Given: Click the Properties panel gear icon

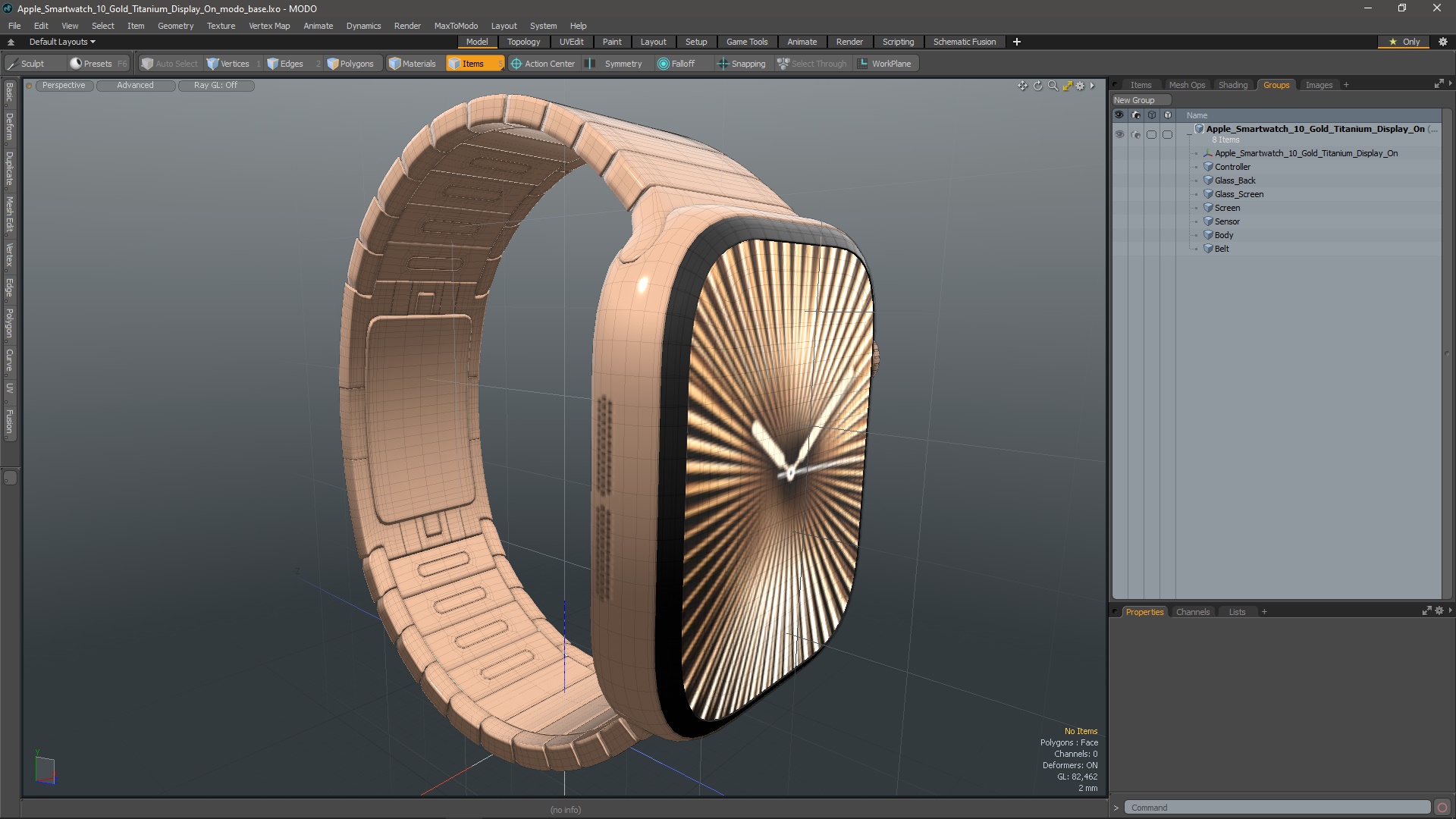Looking at the screenshot, I should 1439,610.
